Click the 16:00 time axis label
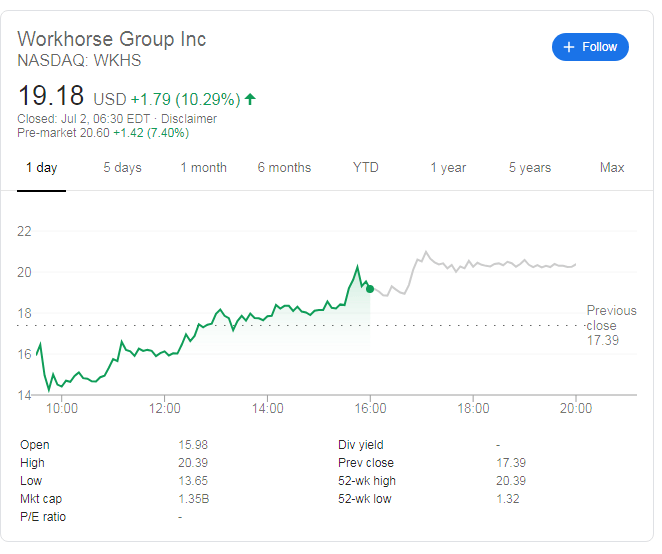 pos(370,408)
